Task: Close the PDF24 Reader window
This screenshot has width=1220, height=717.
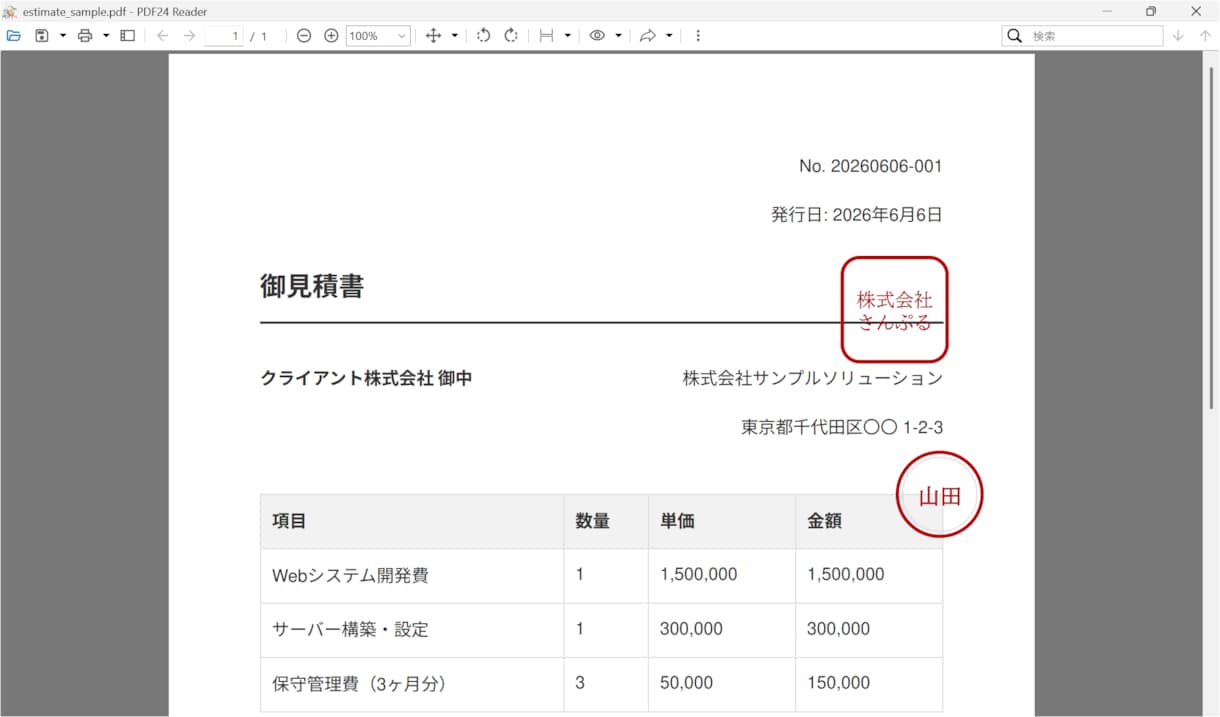Action: click(1196, 11)
